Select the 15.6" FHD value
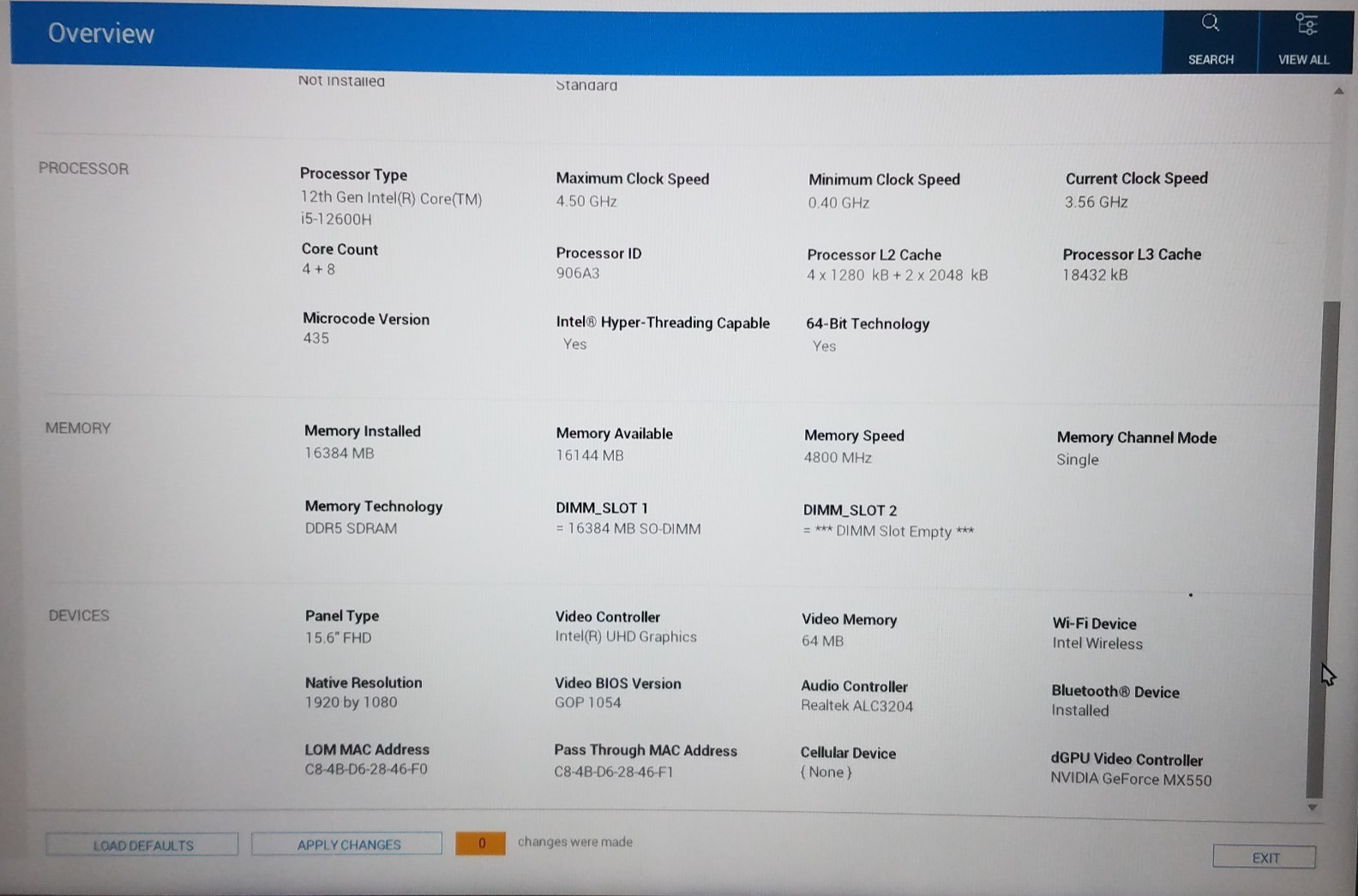This screenshot has height=896, width=1358. point(339,638)
